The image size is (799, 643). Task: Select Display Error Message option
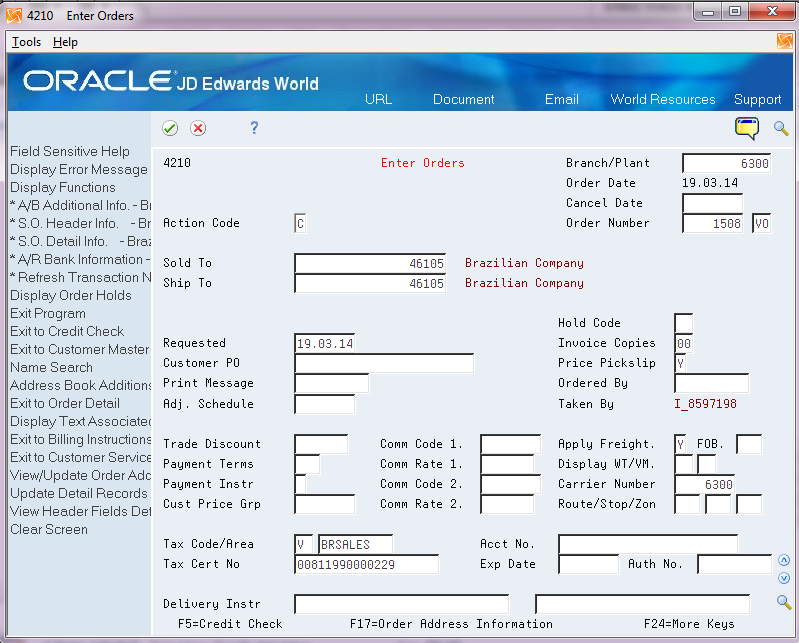tap(79, 169)
